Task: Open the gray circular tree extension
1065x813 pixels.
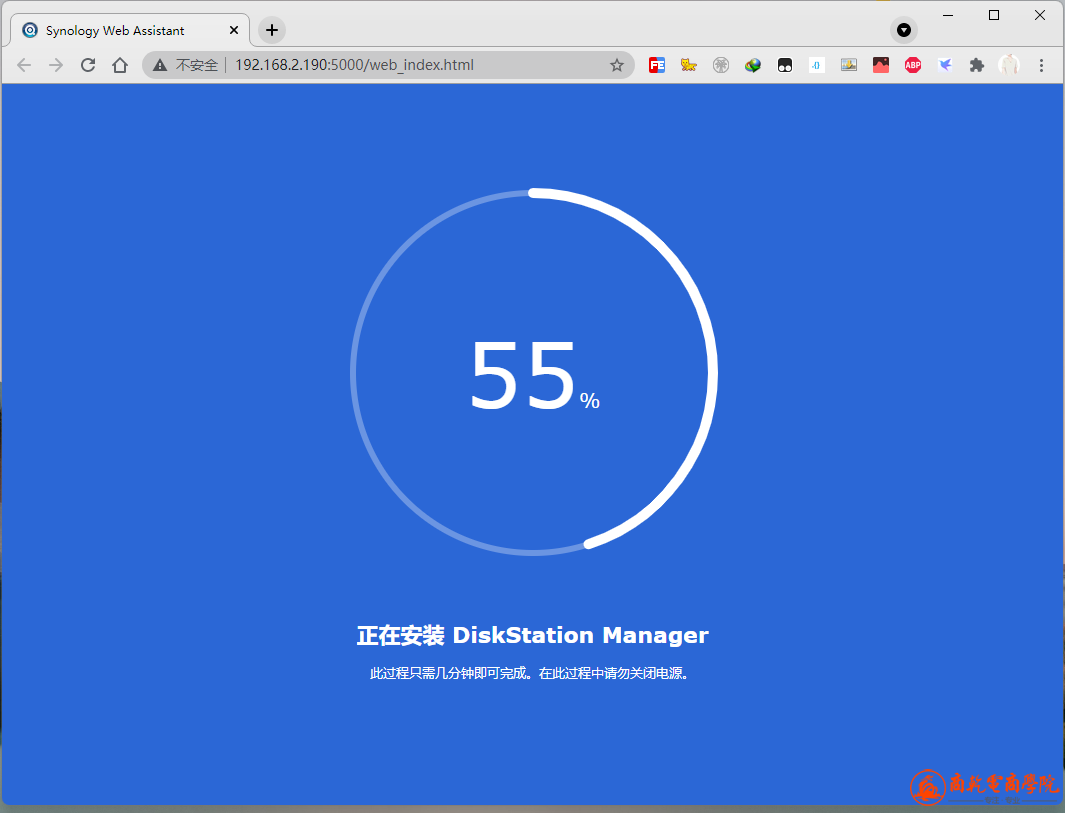Action: click(x=721, y=65)
